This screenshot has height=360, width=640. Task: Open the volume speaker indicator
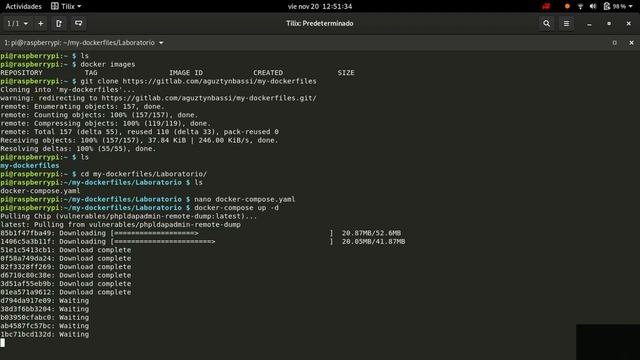coord(593,6)
